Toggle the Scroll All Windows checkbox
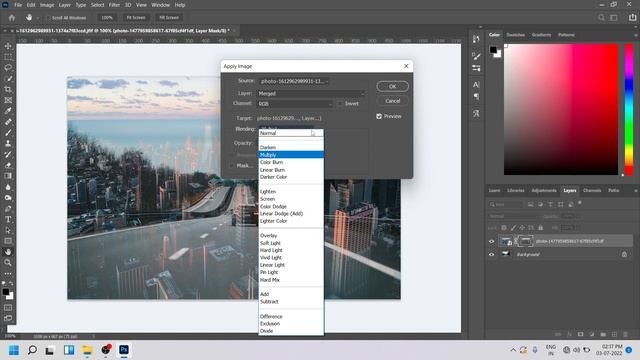This screenshot has width=640, height=360. click(48, 18)
